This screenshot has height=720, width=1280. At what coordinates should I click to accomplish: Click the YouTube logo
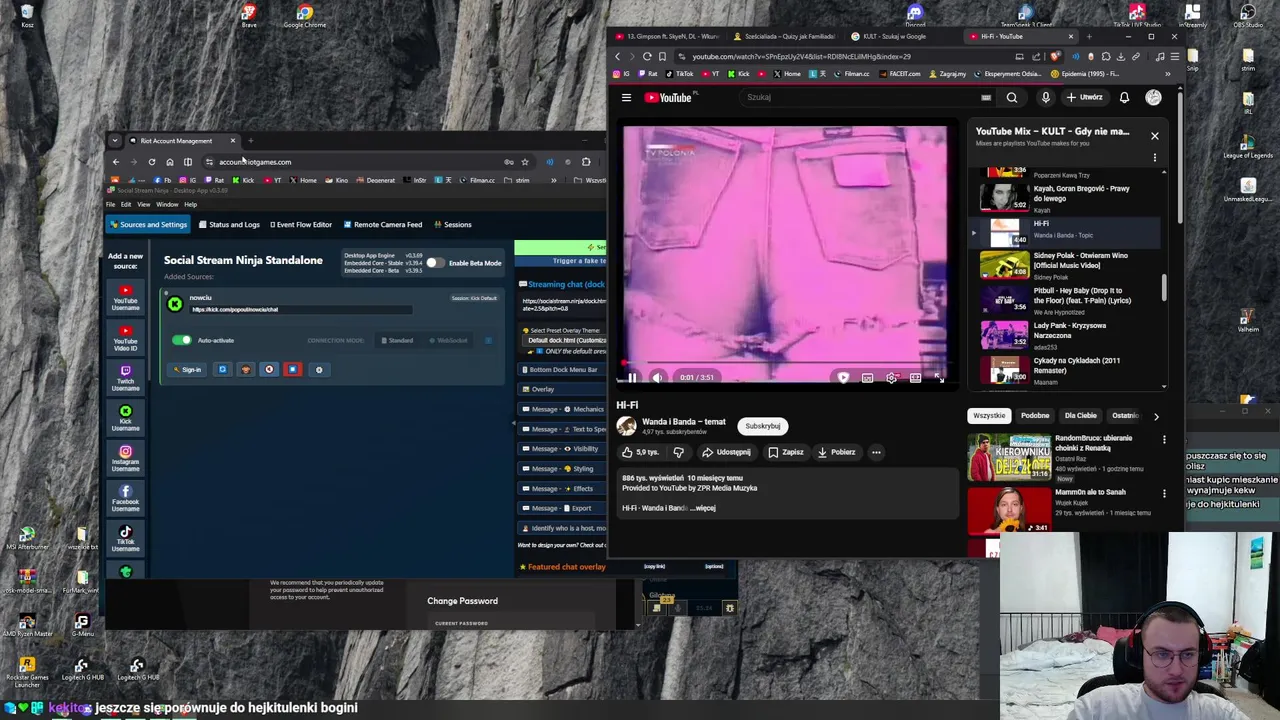(670, 97)
